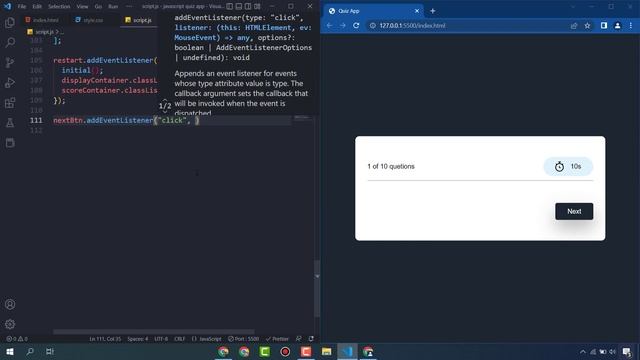The image size is (640, 360).
Task: Bookmark this page with the star icon
Action: click(x=587, y=25)
